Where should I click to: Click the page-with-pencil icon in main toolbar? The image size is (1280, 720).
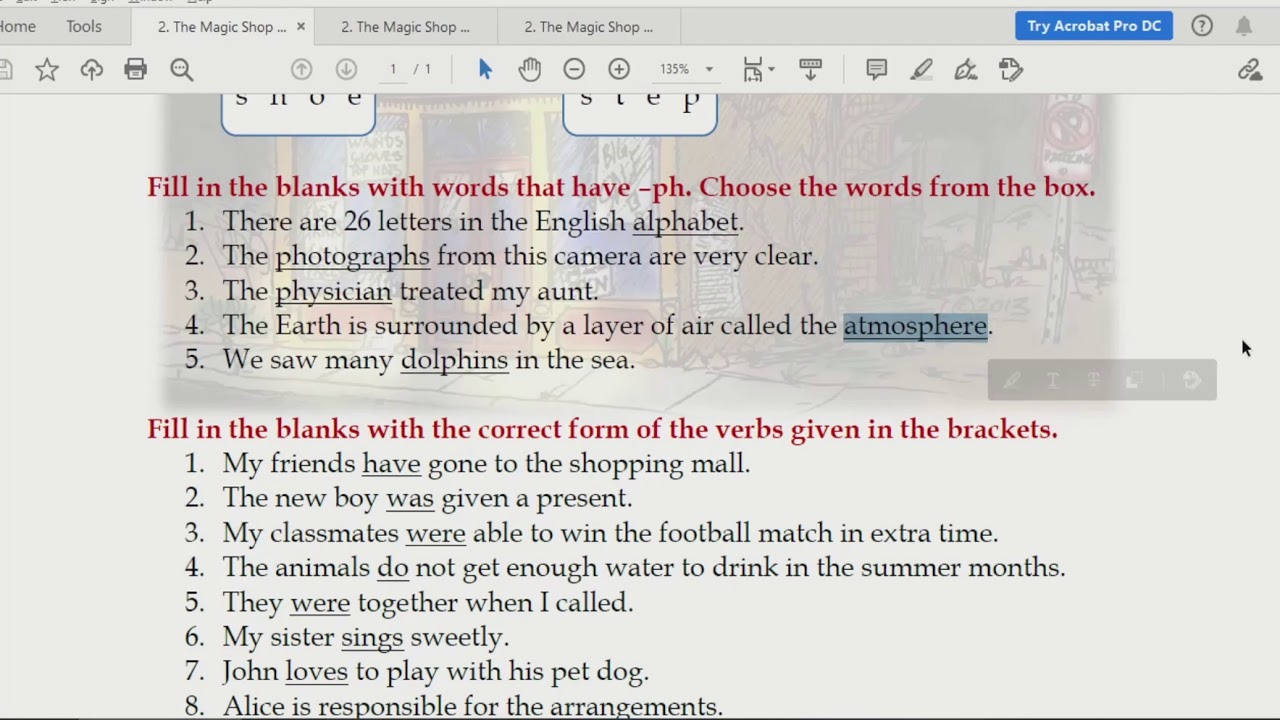coord(1010,69)
